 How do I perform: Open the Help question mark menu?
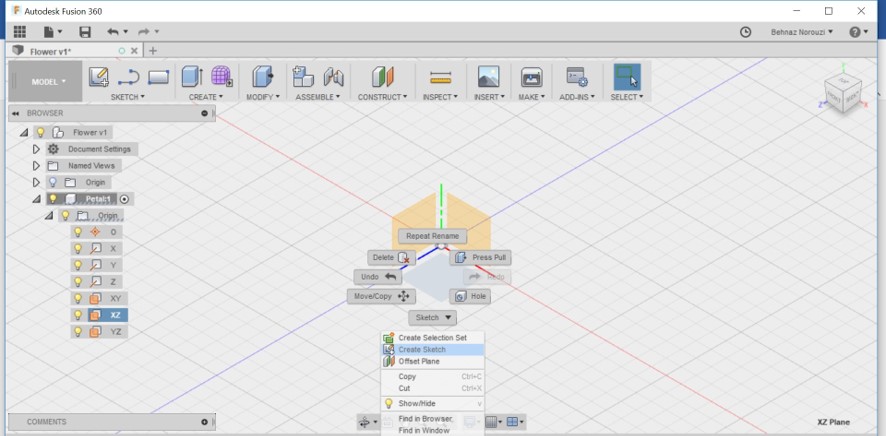coord(858,32)
